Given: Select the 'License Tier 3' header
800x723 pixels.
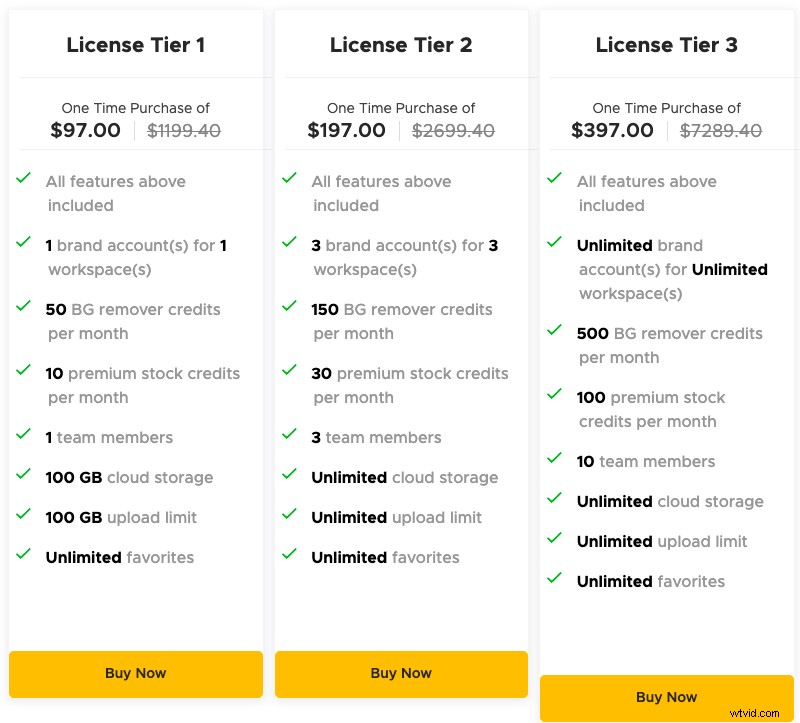Looking at the screenshot, I should click(x=666, y=45).
